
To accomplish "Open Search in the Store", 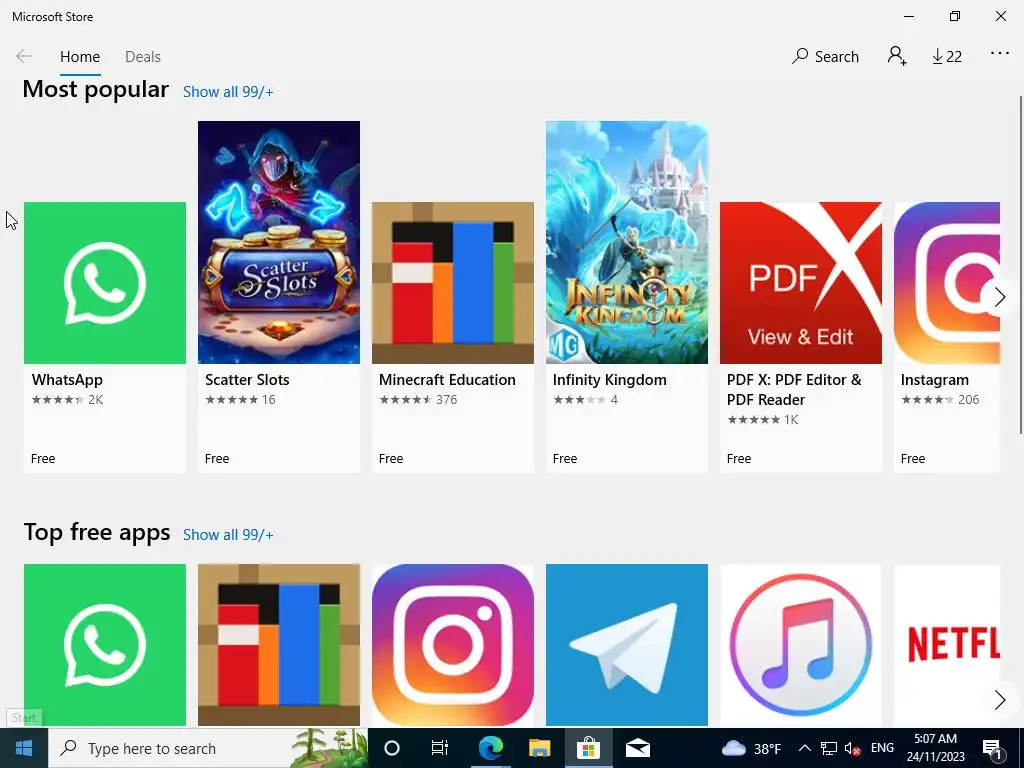I will click(x=825, y=57).
